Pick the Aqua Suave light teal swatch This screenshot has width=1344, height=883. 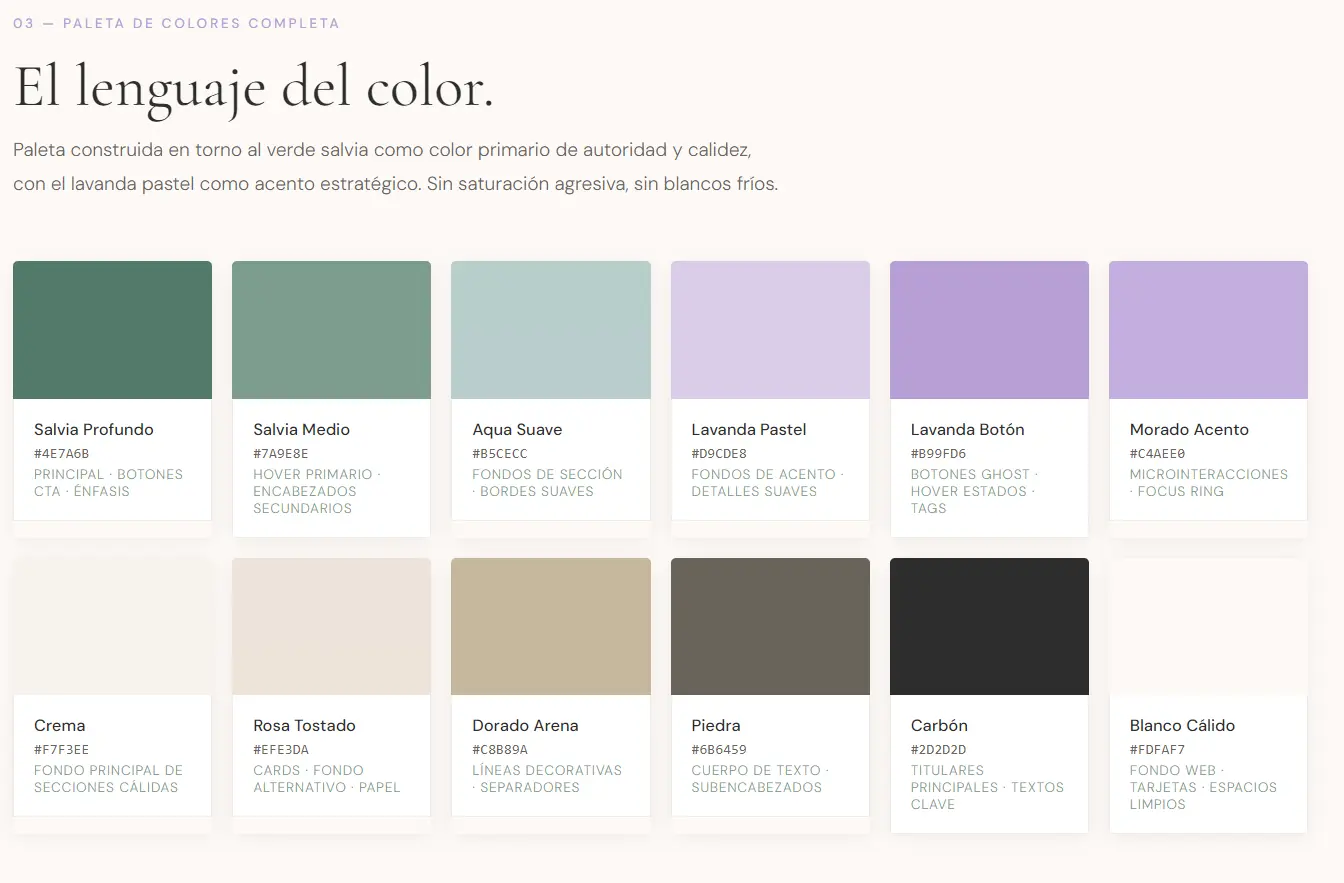tap(551, 330)
